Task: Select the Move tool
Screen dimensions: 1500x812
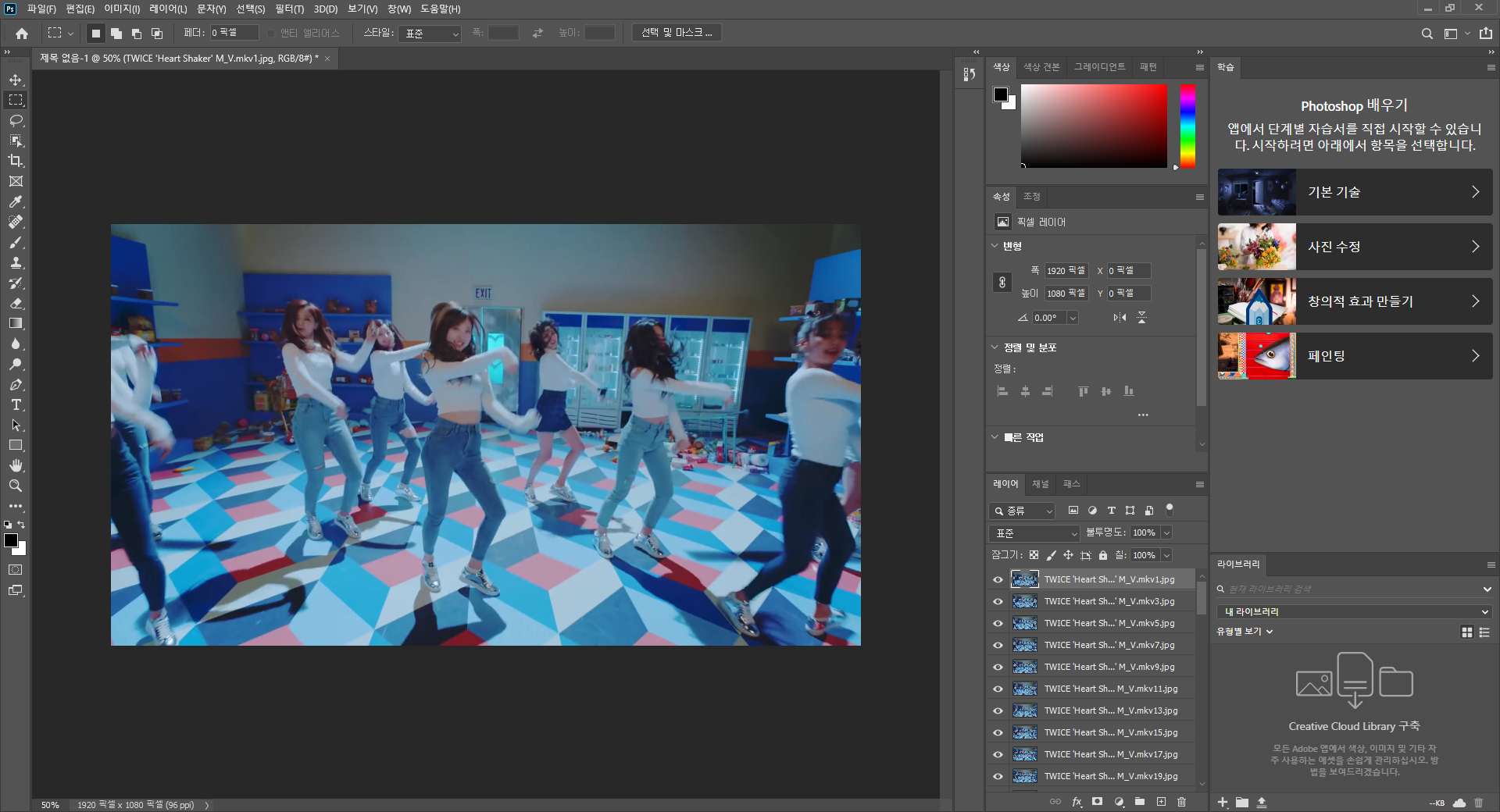Action: [16, 80]
